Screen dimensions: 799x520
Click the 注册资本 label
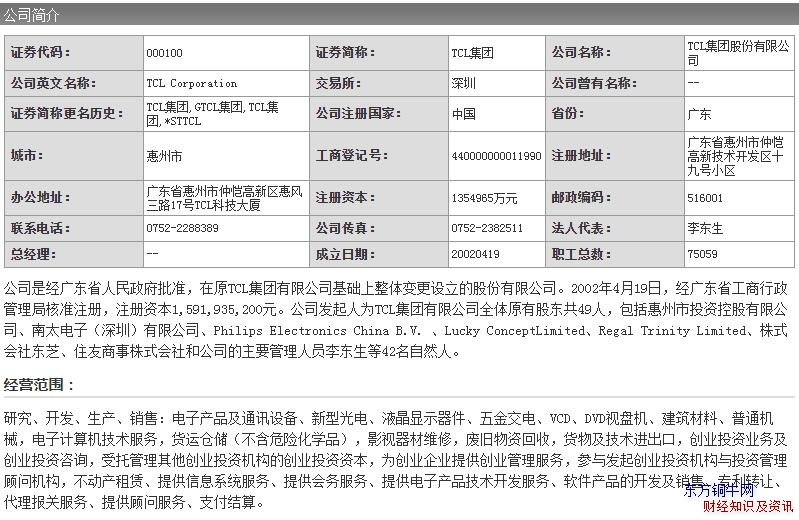pyautogui.click(x=345, y=197)
